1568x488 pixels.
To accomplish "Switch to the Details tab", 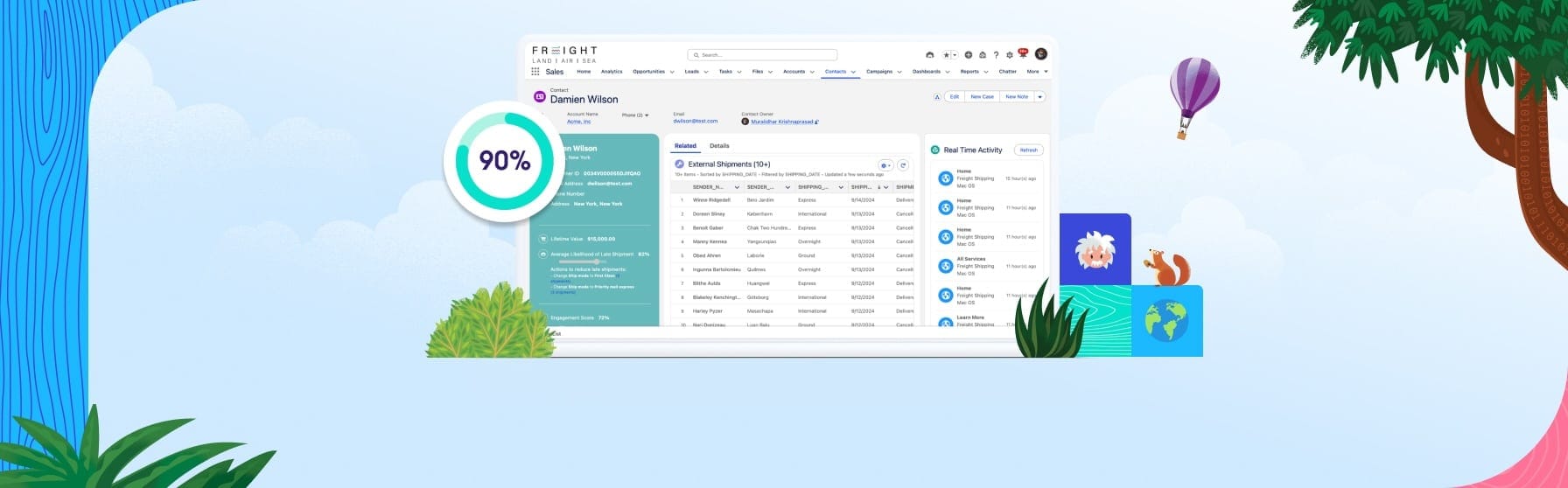I will pos(719,146).
